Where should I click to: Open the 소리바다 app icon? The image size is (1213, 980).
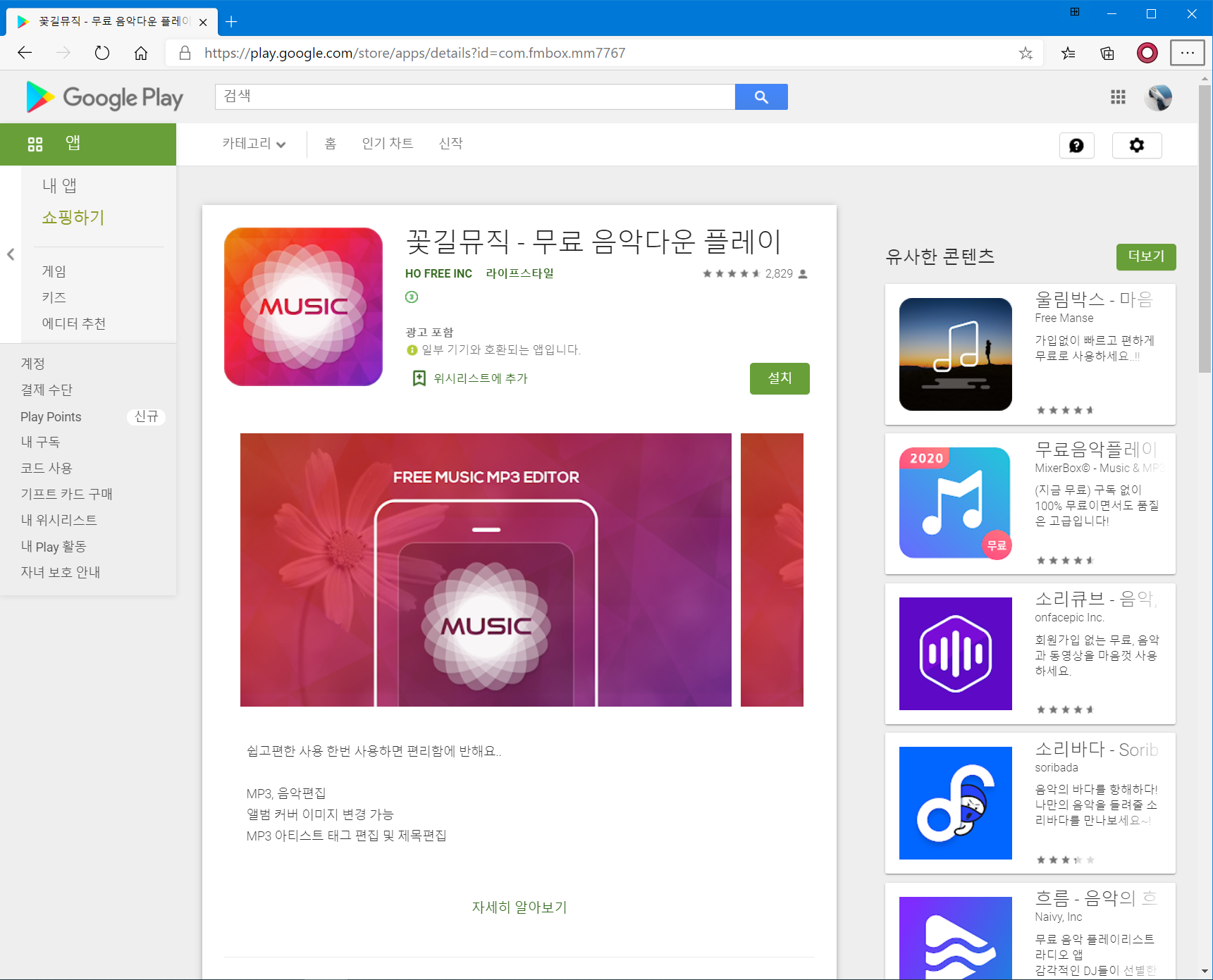pos(956,803)
